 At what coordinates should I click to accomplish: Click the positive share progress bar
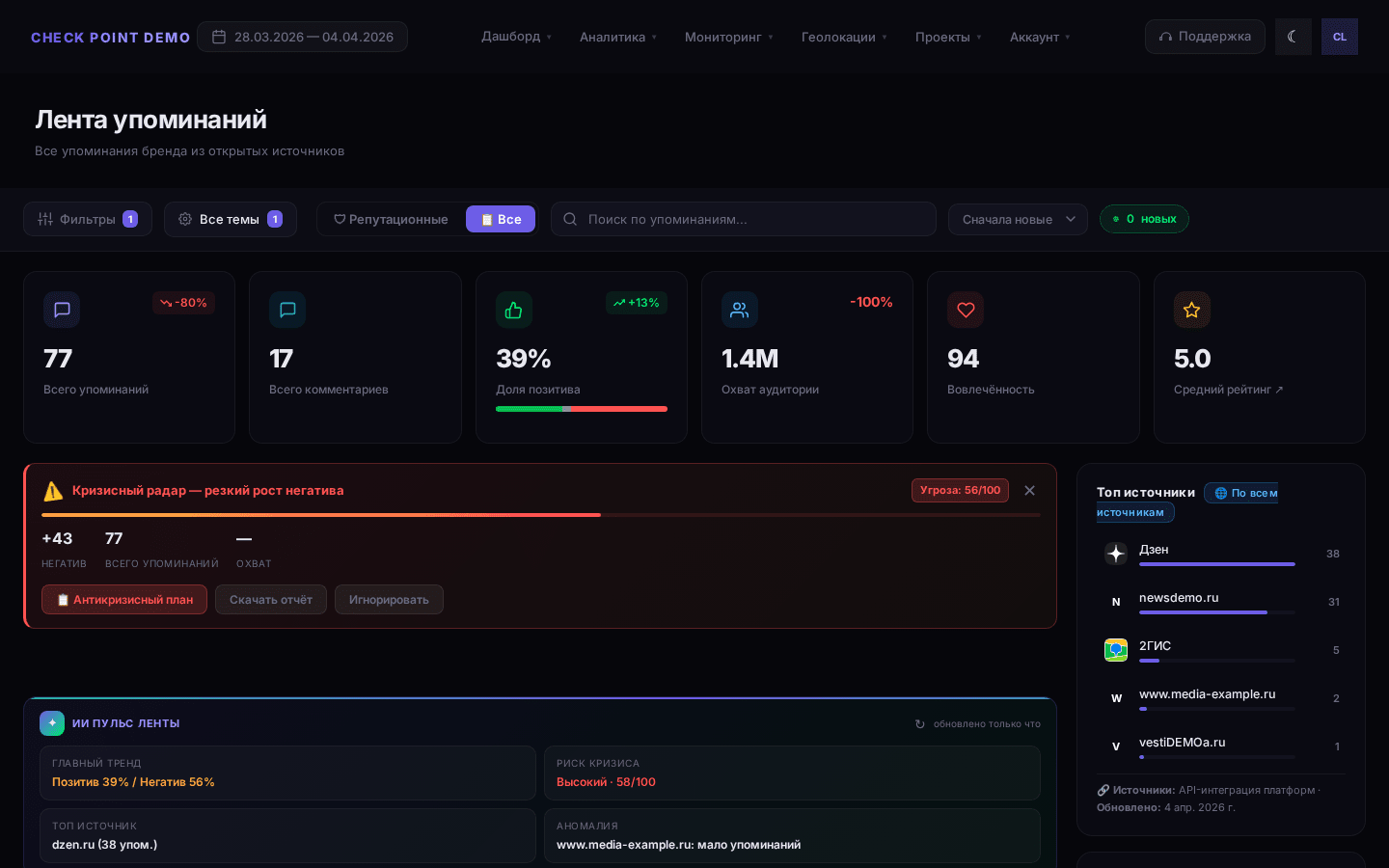coord(581,409)
